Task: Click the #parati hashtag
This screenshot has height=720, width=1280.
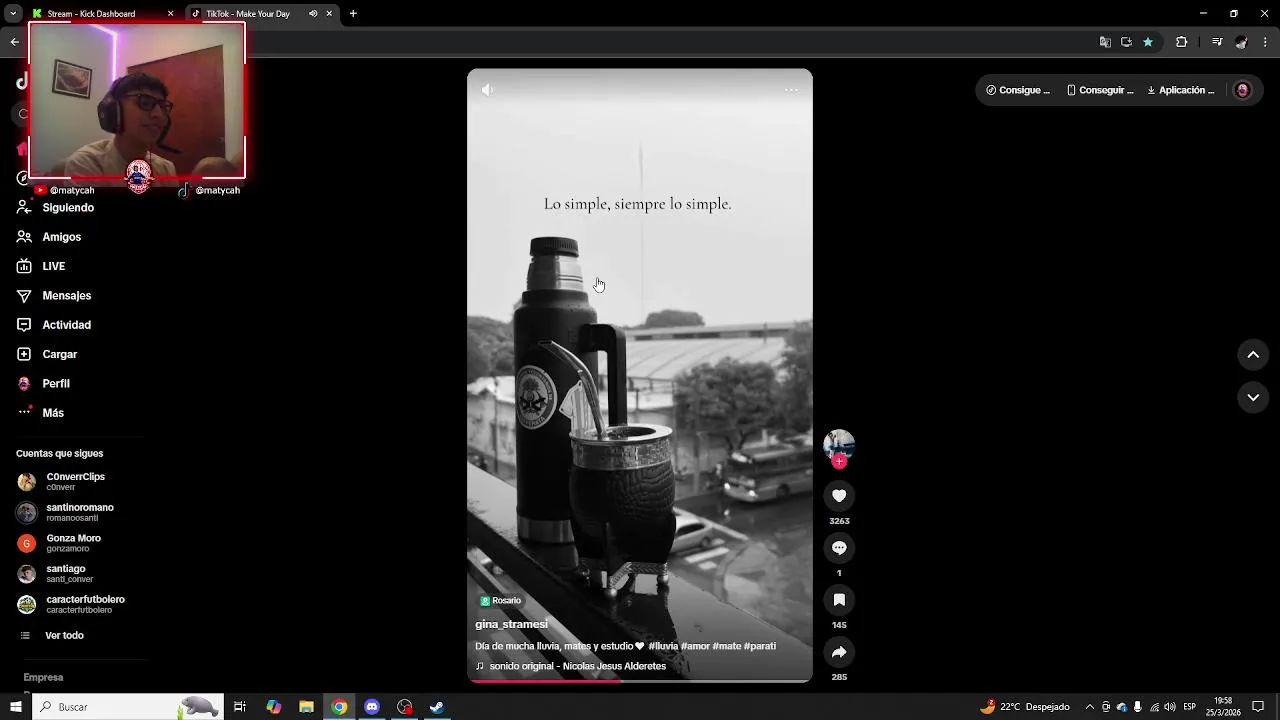Action: pyautogui.click(x=760, y=647)
